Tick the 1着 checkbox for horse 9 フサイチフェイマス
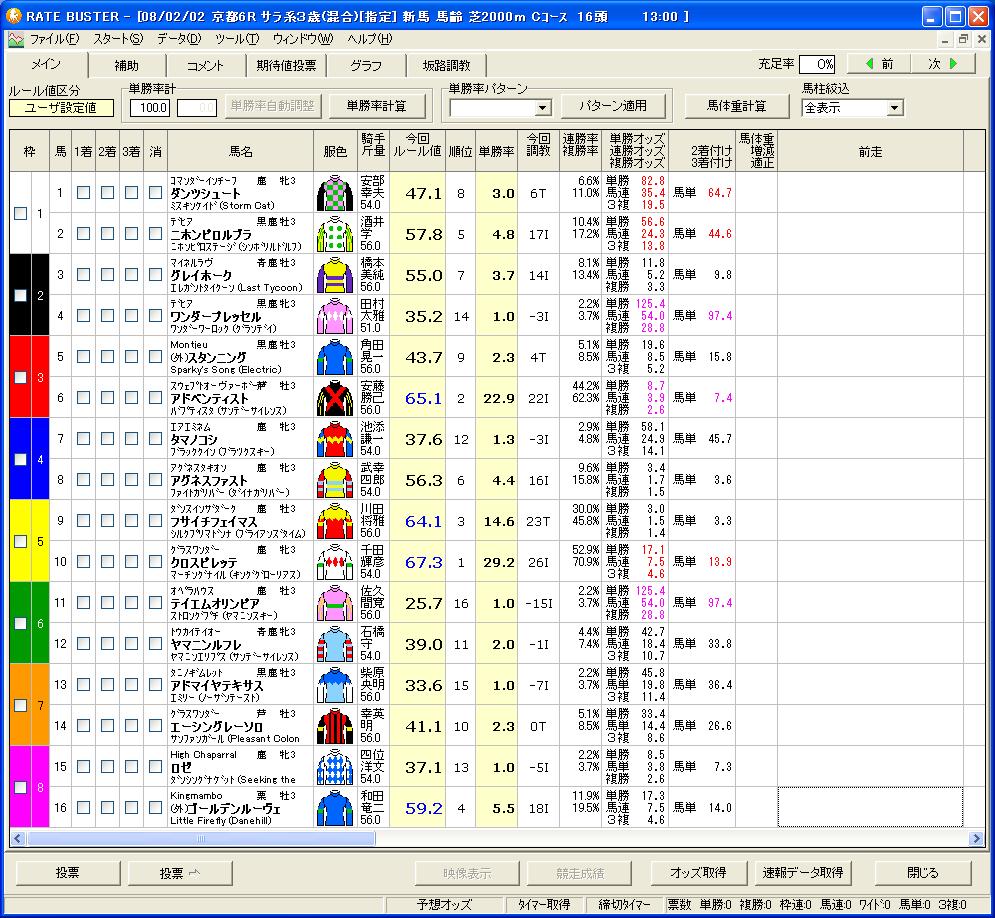995x918 pixels. pyautogui.click(x=83, y=521)
